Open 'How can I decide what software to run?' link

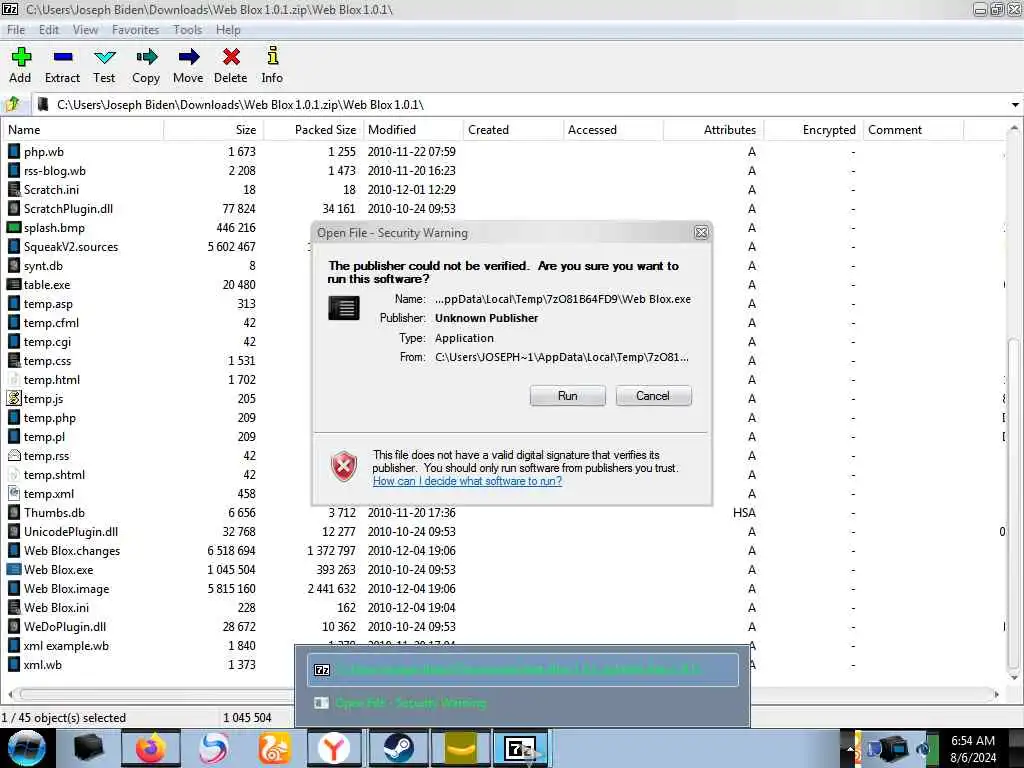pos(467,481)
